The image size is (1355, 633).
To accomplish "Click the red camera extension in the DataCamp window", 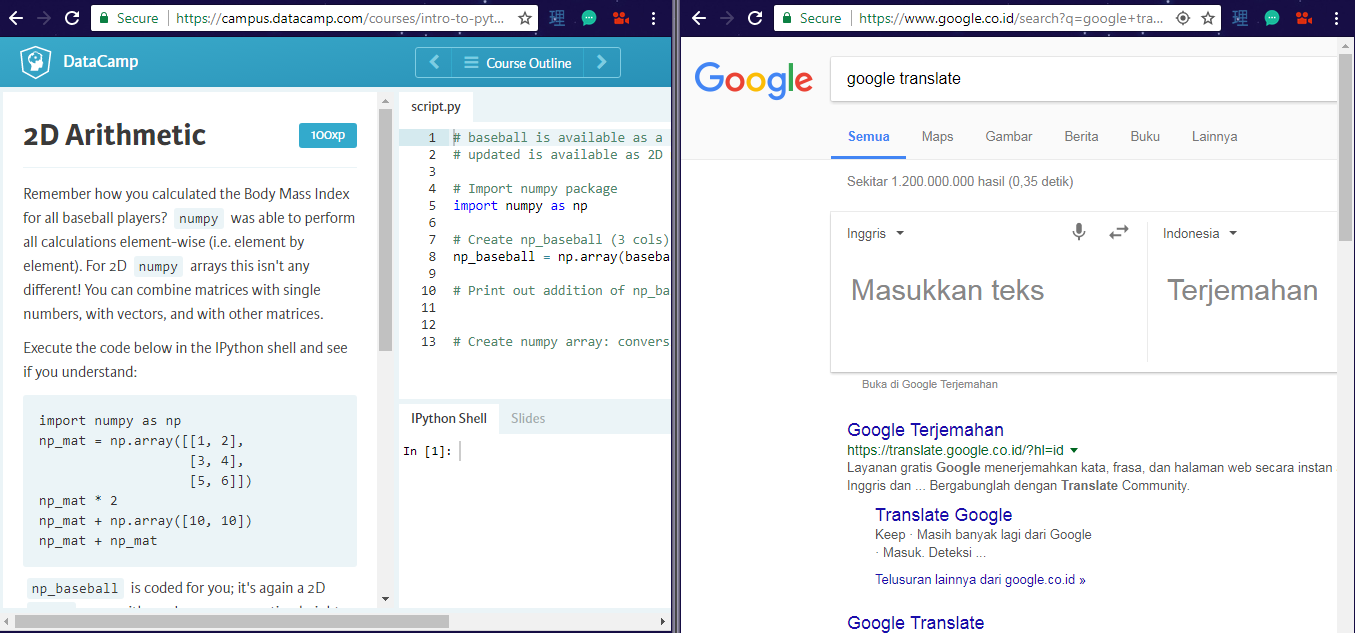I will point(621,18).
